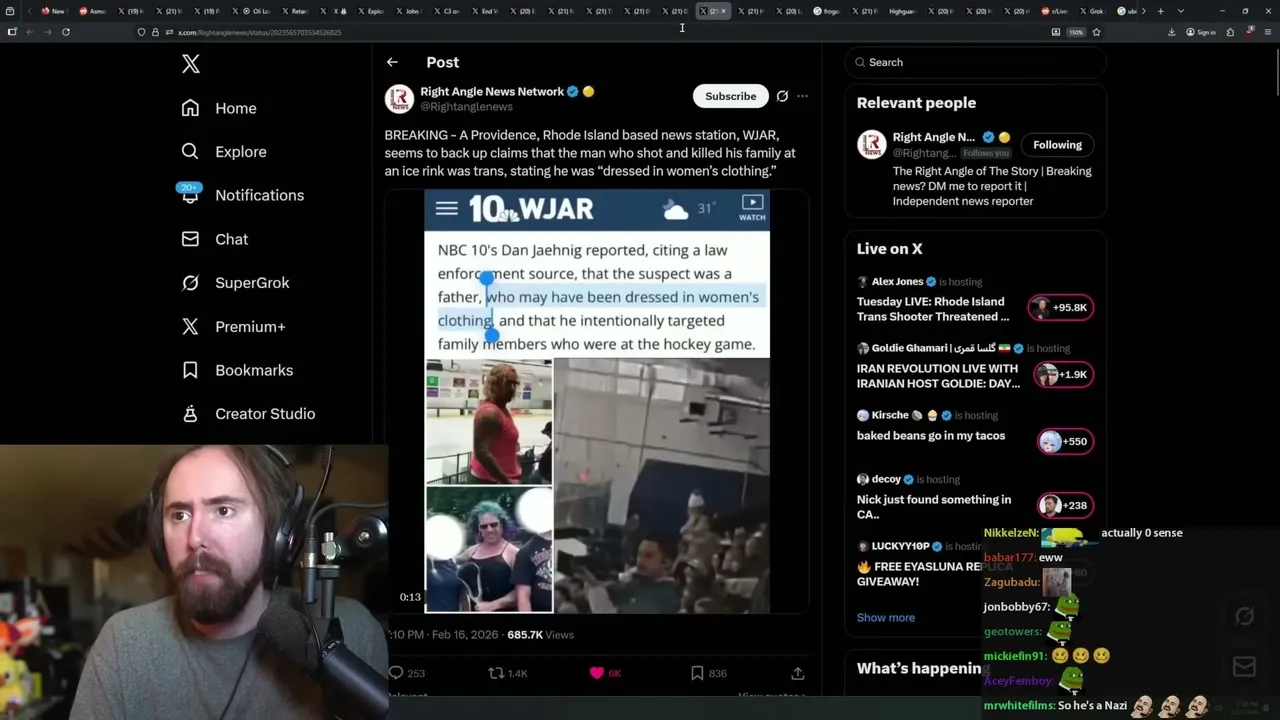Switch to the 'Explore' browser tab
This screenshot has width=1280, height=720.
tap(373, 11)
